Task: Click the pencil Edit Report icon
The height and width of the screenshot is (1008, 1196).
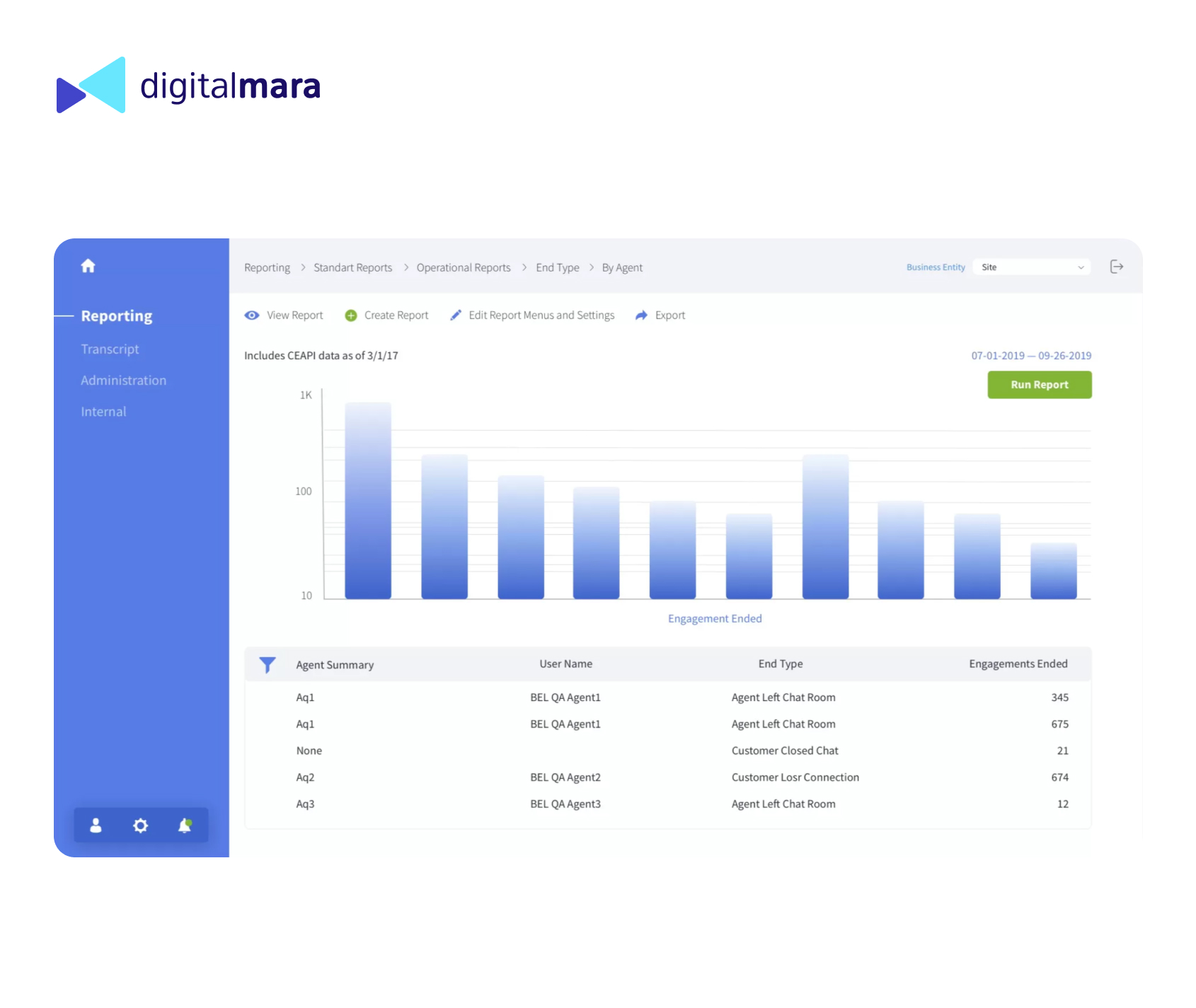Action: (456, 315)
